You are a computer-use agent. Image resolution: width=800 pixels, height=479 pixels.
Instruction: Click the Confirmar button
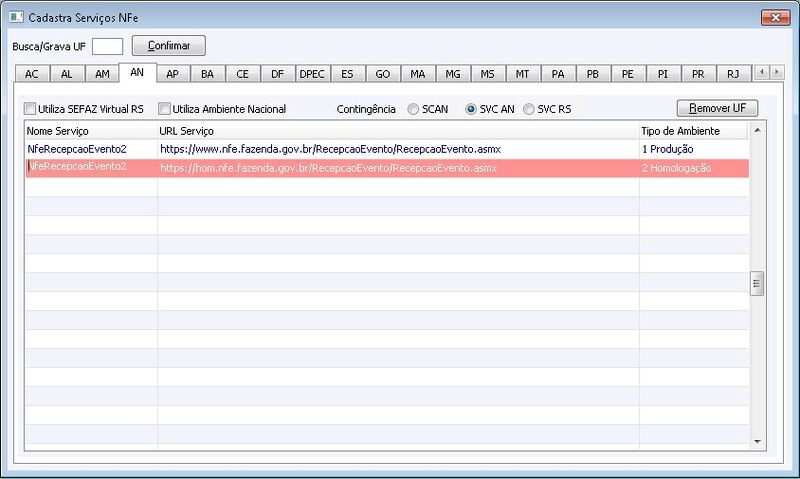(169, 45)
